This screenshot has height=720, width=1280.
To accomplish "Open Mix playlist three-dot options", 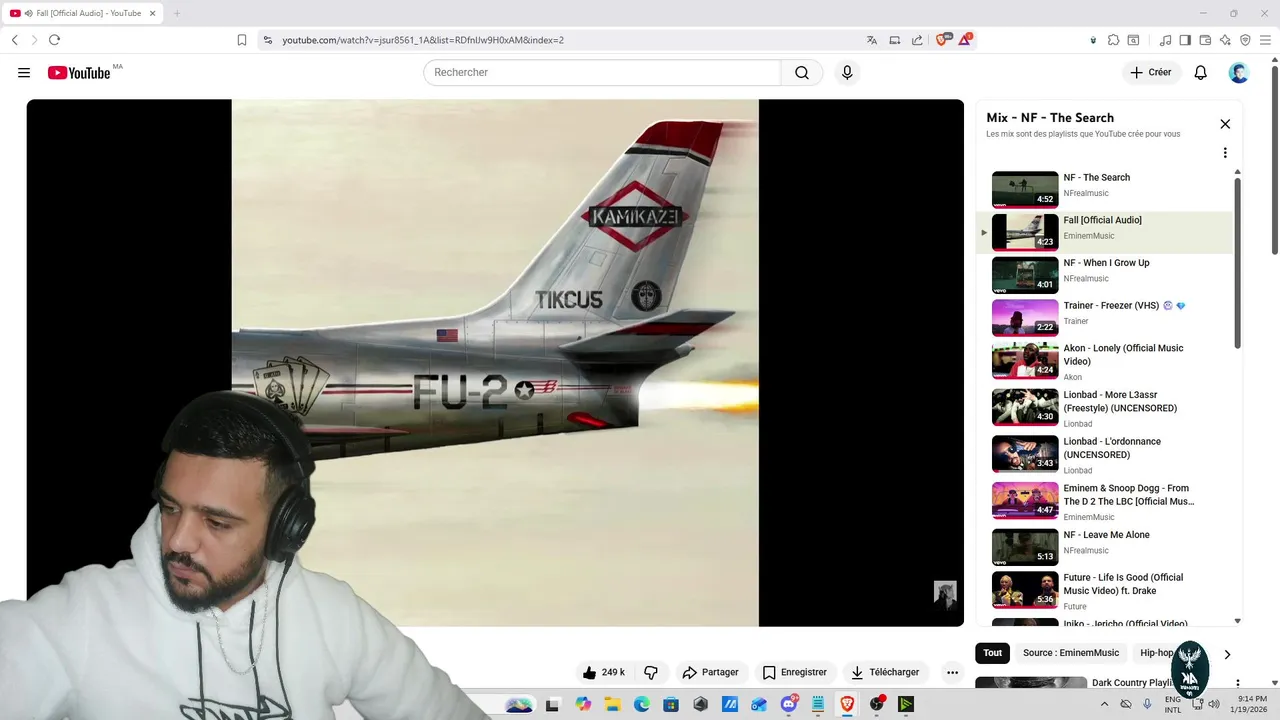I will click(1225, 153).
